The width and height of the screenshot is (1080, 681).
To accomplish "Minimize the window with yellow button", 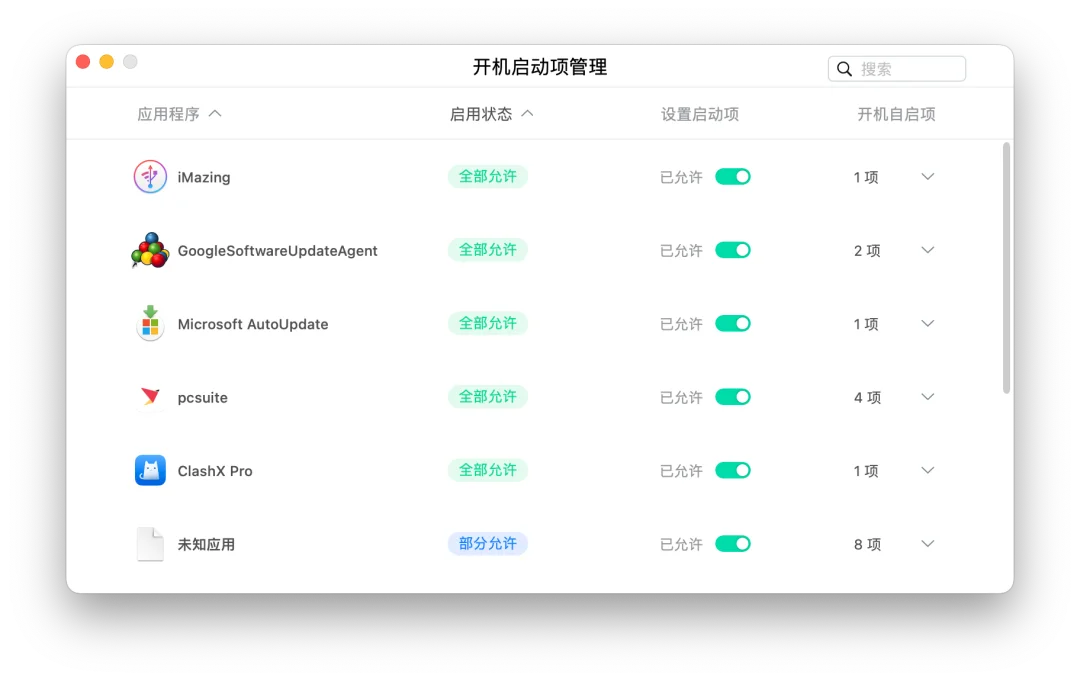I will (x=107, y=62).
